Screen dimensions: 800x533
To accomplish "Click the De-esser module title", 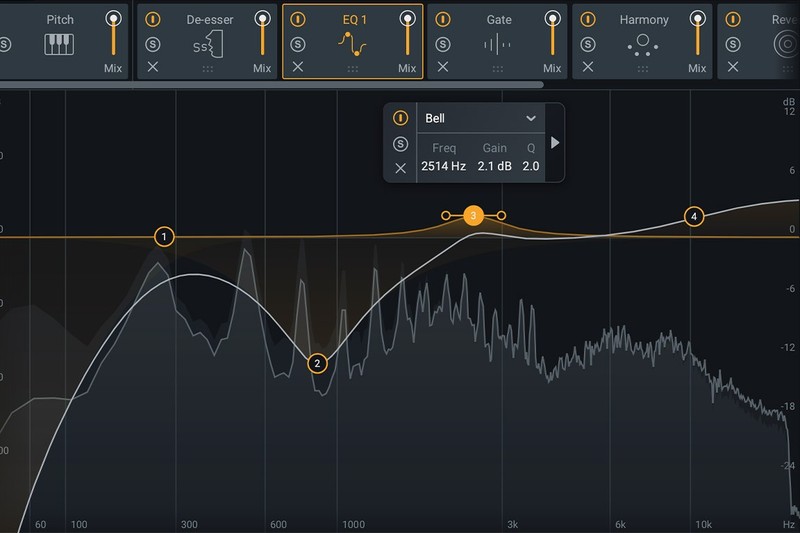I will point(210,20).
